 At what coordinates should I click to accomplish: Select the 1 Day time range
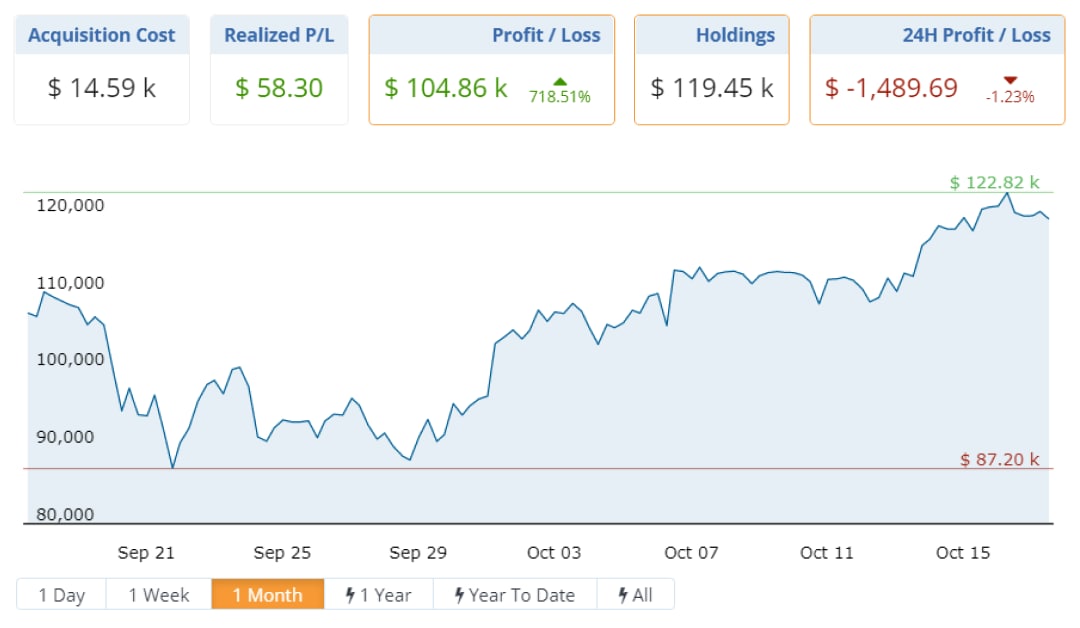[x=62, y=595]
